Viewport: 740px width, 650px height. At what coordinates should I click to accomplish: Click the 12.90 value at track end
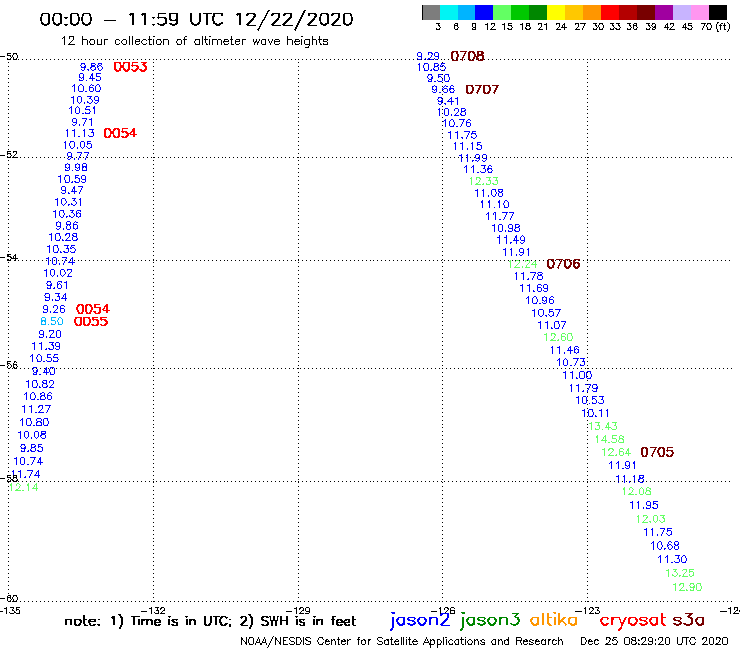(687, 587)
